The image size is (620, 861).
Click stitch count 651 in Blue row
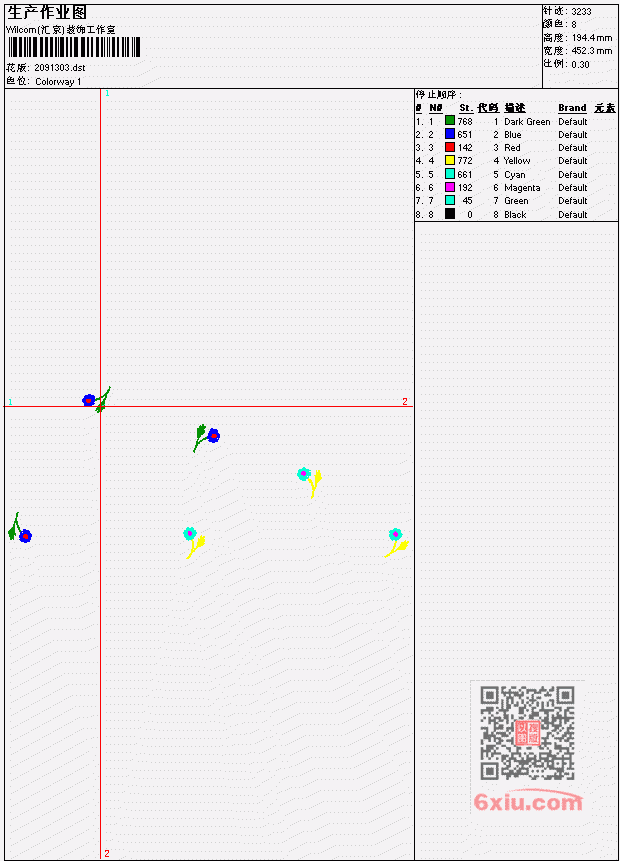point(465,135)
